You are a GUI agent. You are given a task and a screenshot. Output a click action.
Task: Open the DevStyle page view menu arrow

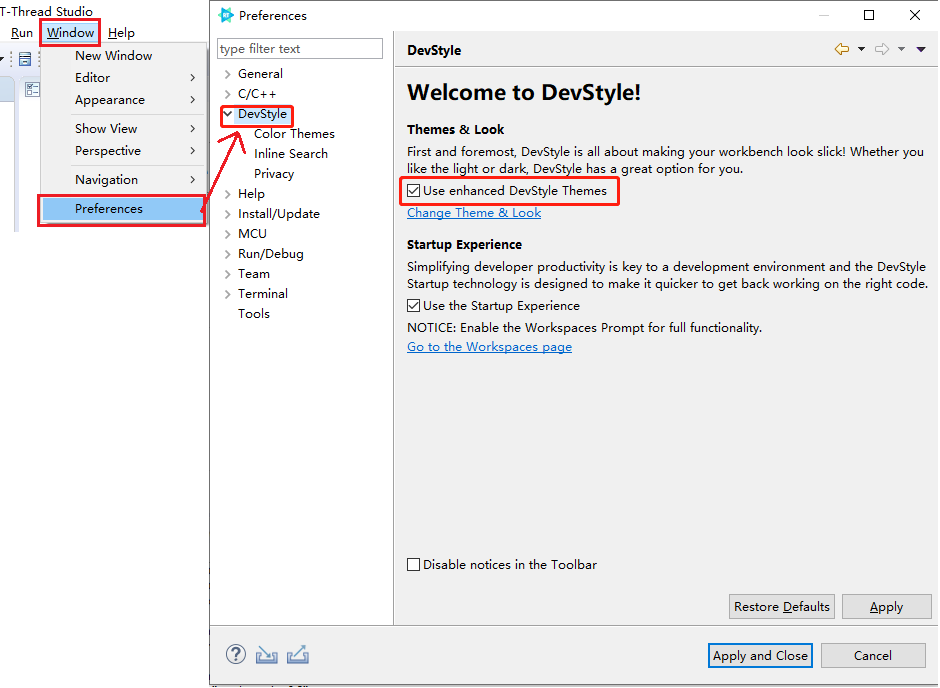[x=921, y=49]
